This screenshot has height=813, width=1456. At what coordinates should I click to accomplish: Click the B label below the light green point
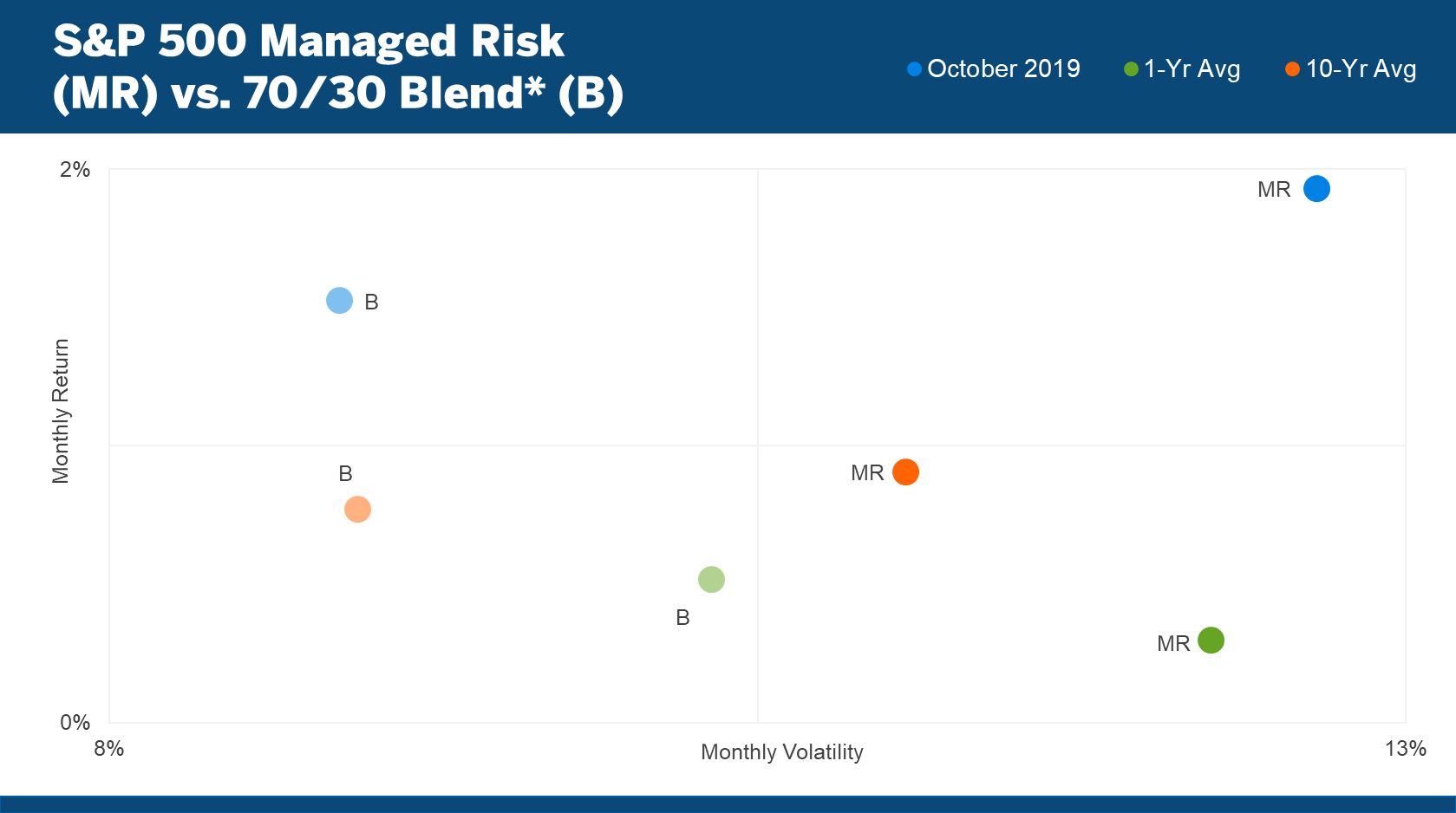click(x=682, y=618)
